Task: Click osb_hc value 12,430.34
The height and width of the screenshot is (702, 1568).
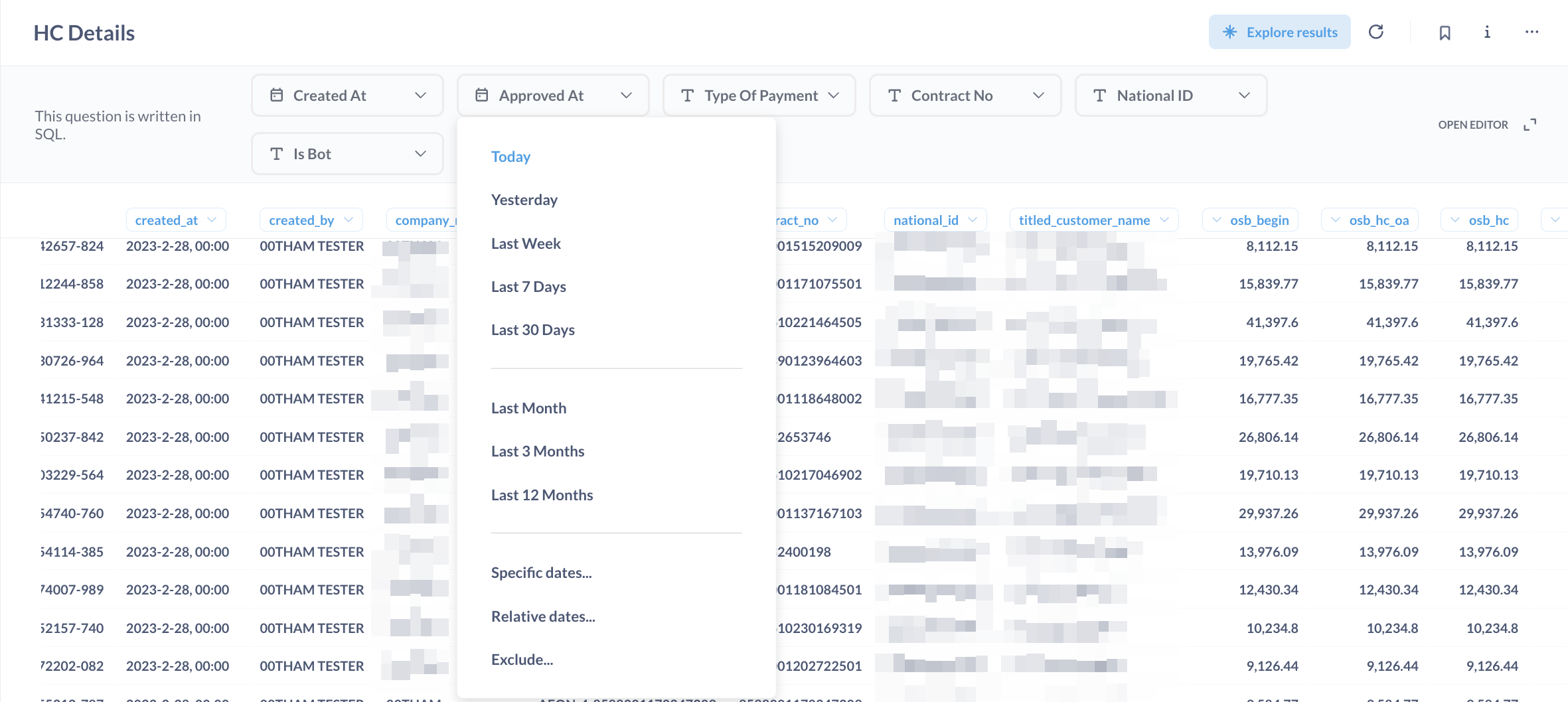Action: (1488, 590)
